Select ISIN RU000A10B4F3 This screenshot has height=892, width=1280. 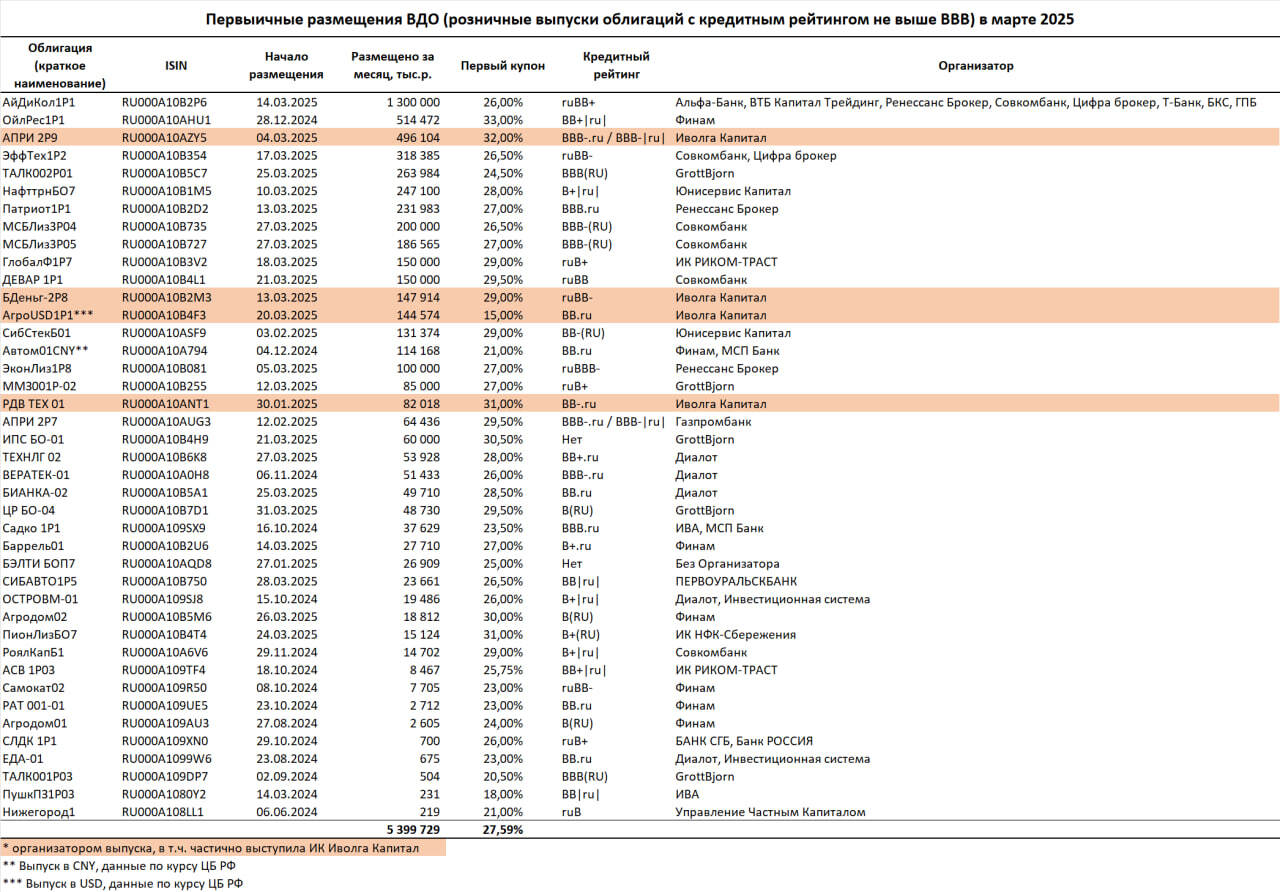[165, 315]
